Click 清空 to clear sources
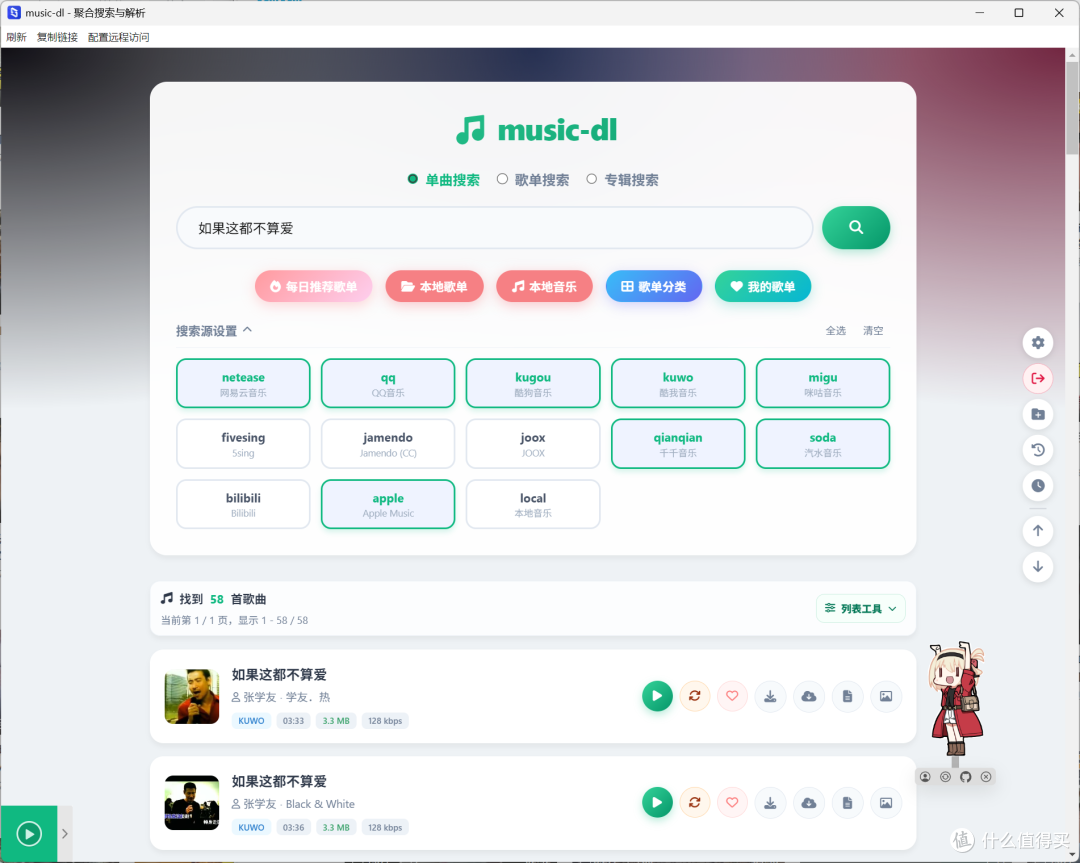Image resolution: width=1080 pixels, height=863 pixels. point(873,331)
